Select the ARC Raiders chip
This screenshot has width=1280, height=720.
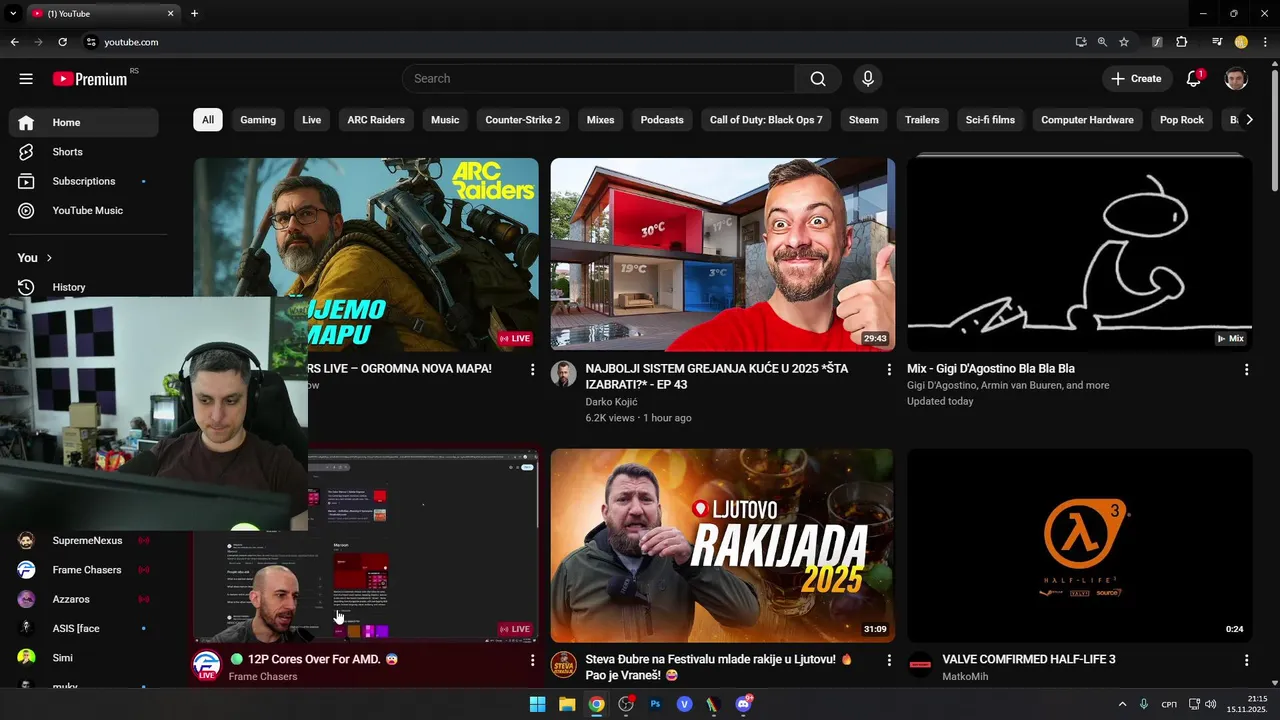click(x=376, y=120)
